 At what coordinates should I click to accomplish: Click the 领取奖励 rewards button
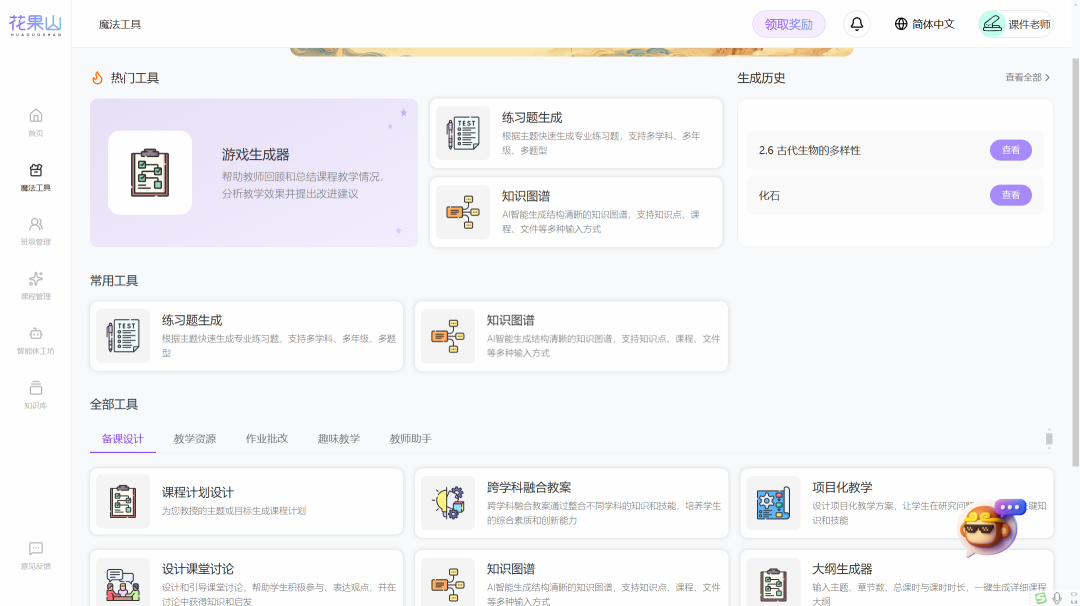pyautogui.click(x=789, y=23)
